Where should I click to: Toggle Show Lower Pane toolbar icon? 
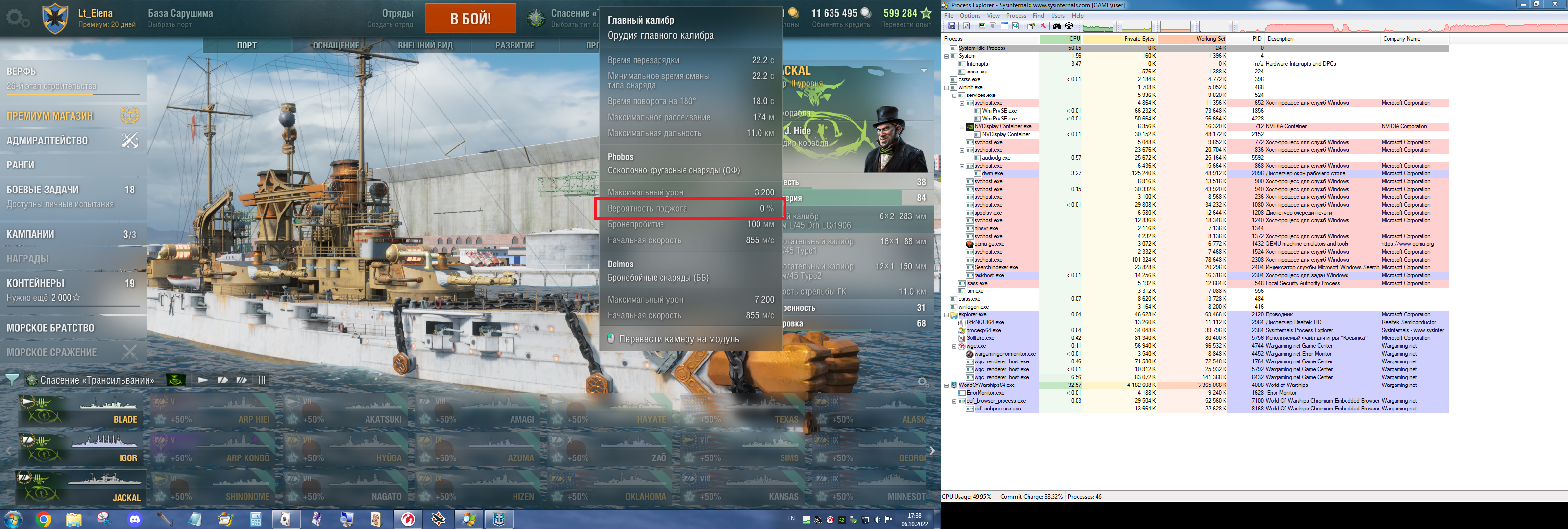(x=1004, y=26)
